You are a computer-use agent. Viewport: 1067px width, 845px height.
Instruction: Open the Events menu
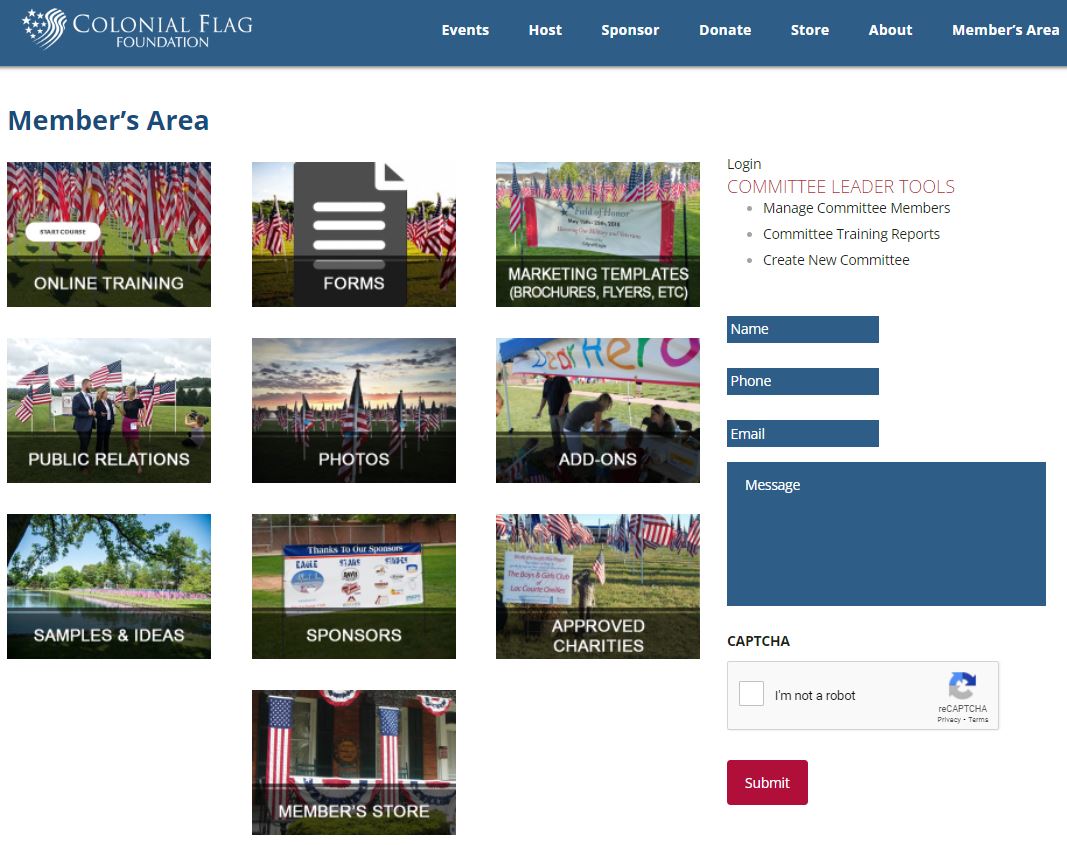465,30
